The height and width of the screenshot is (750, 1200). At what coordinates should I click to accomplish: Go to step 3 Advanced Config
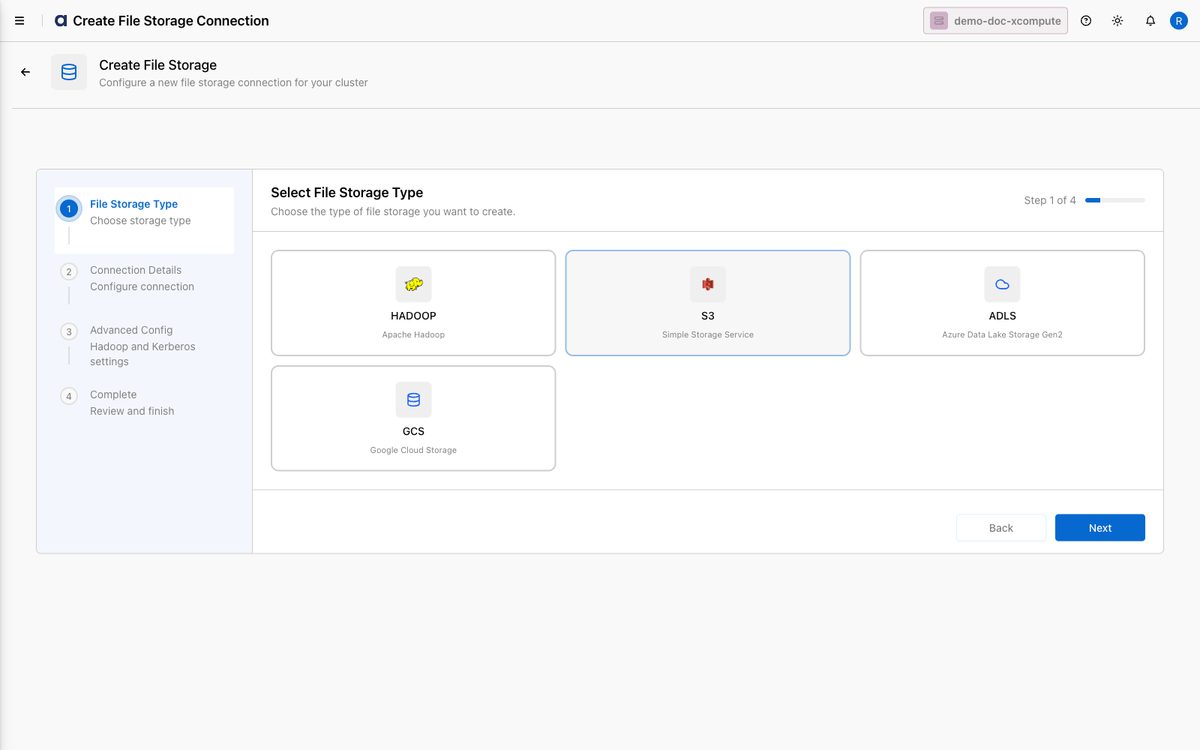144,345
